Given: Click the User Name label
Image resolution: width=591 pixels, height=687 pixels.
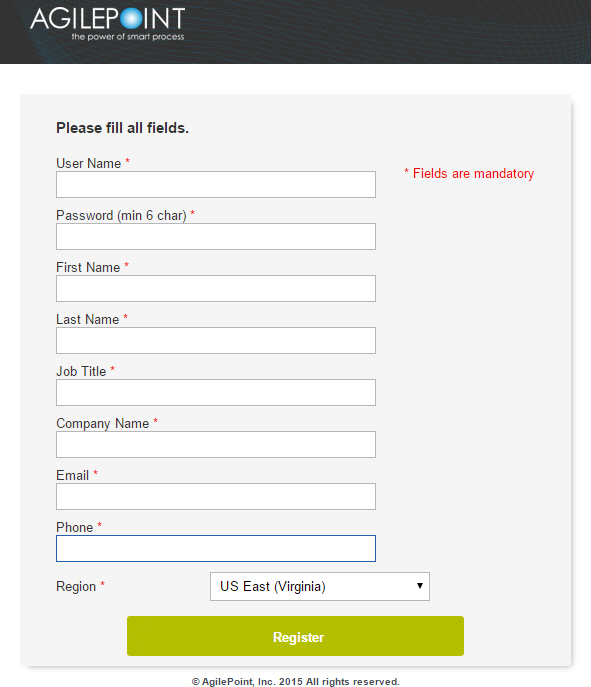Looking at the screenshot, I should [88, 163].
